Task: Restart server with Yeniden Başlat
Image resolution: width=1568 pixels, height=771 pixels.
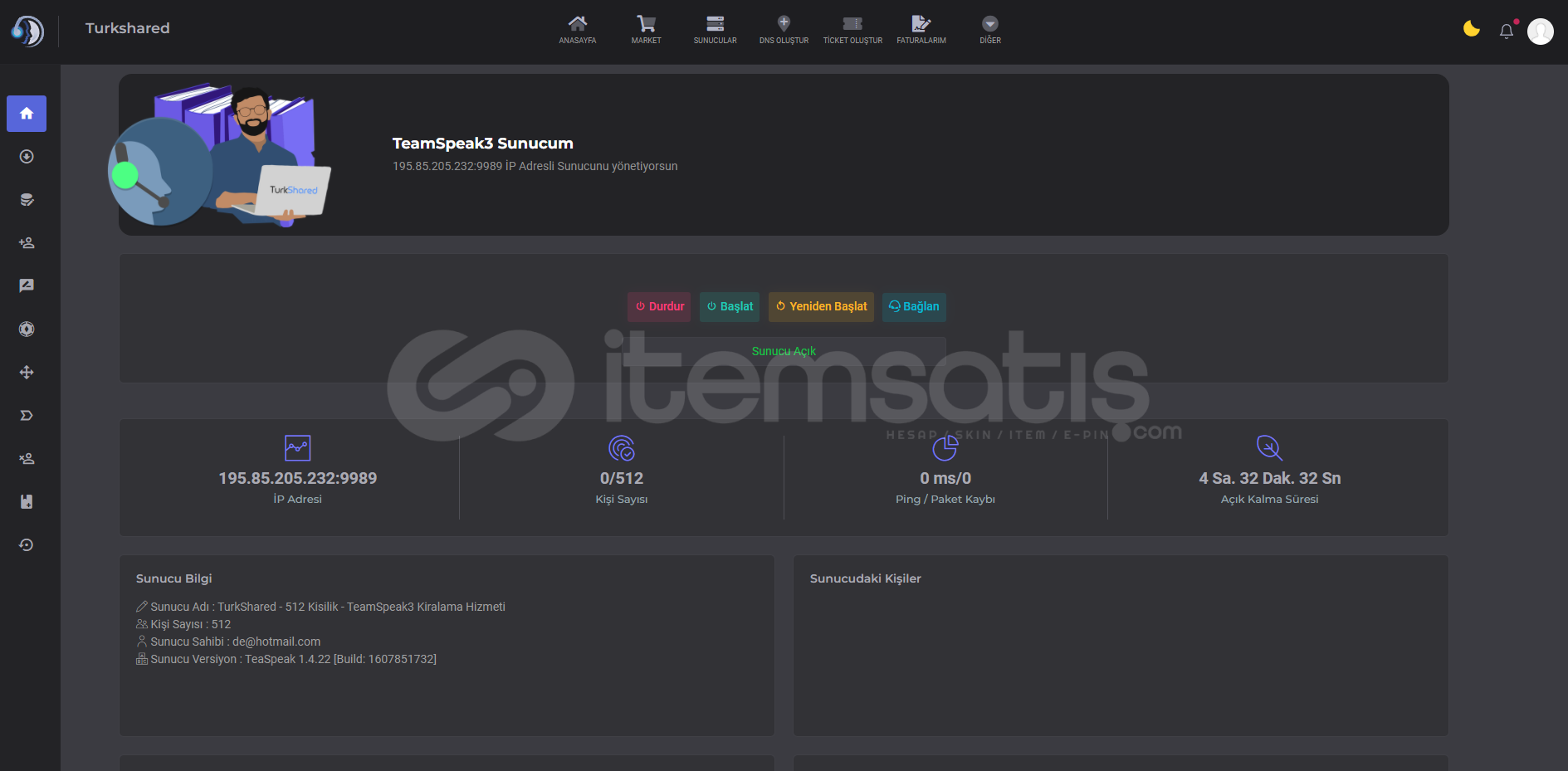Action: [821, 307]
